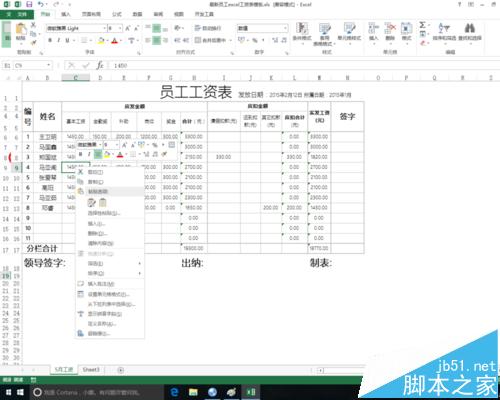Switch to the Formulas (公式) ribbon tab
The width and height of the screenshot is (500, 400).
(117, 14)
